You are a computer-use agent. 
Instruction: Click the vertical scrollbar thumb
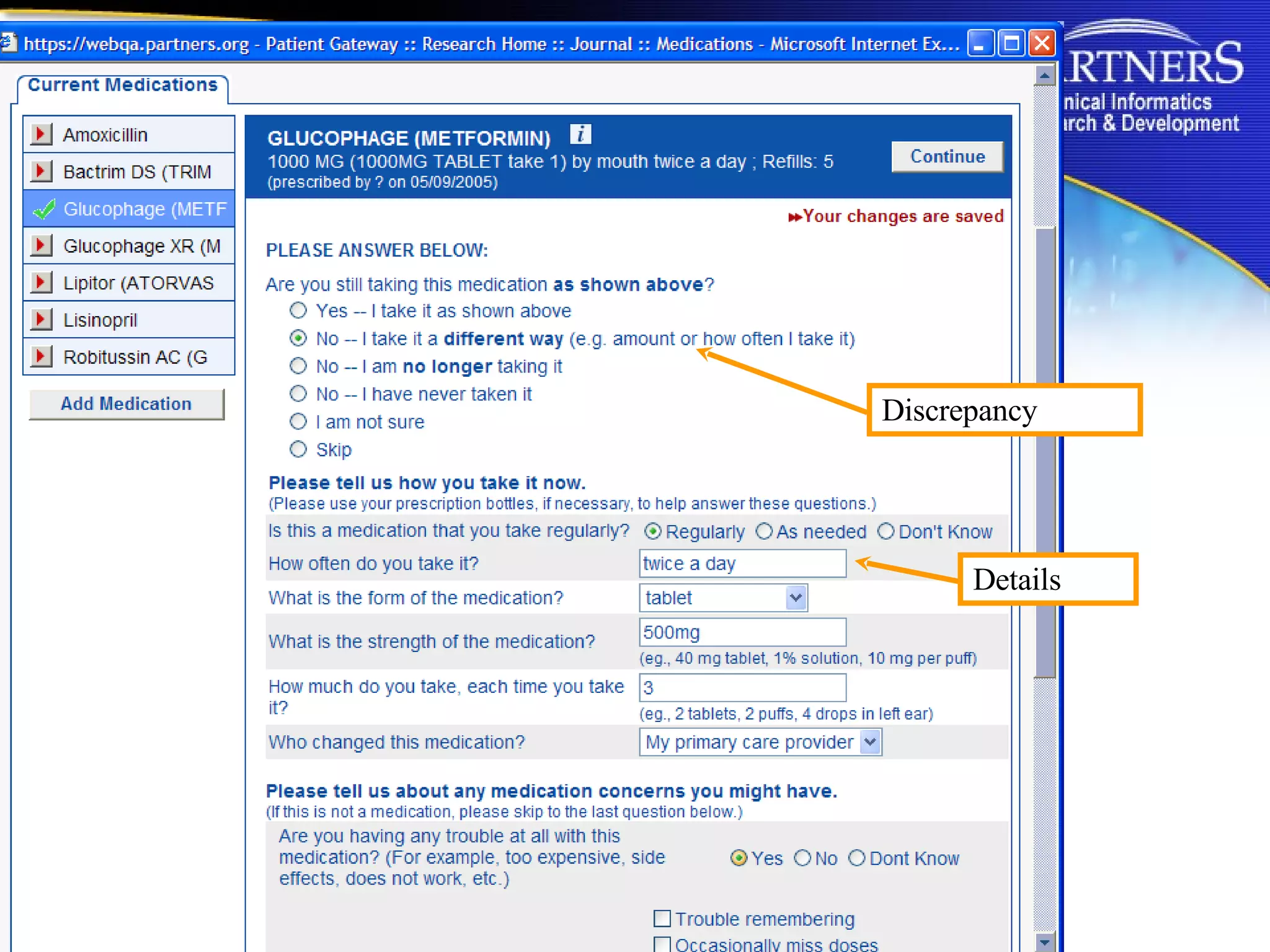(x=1045, y=453)
